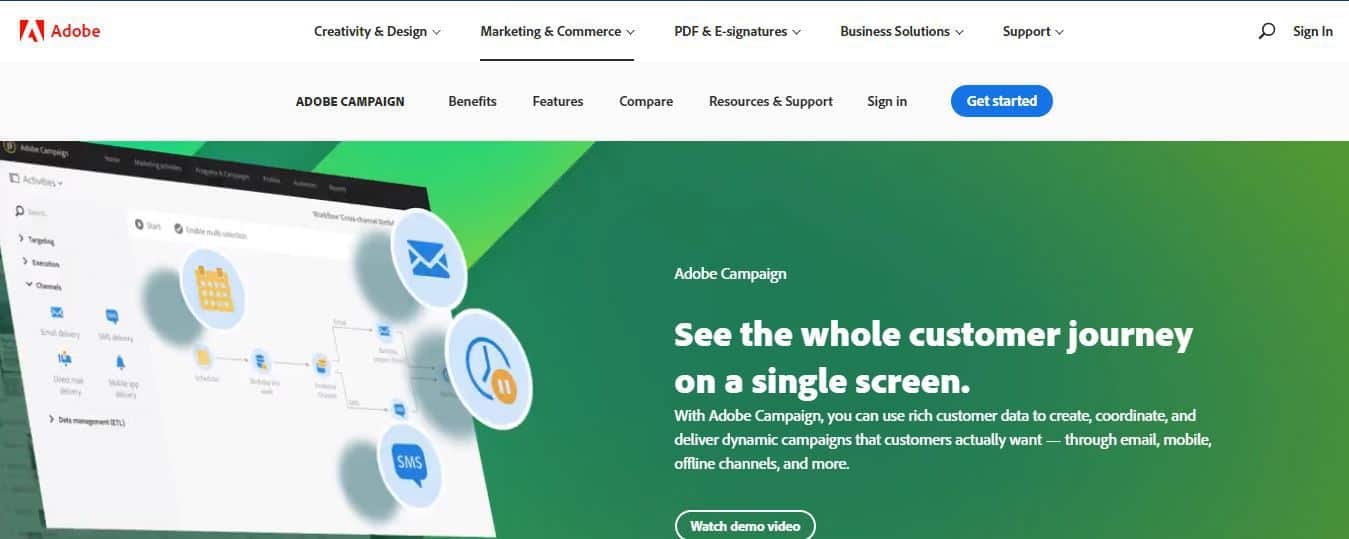Go to the Features tab
This screenshot has height=539, width=1349.
(558, 101)
